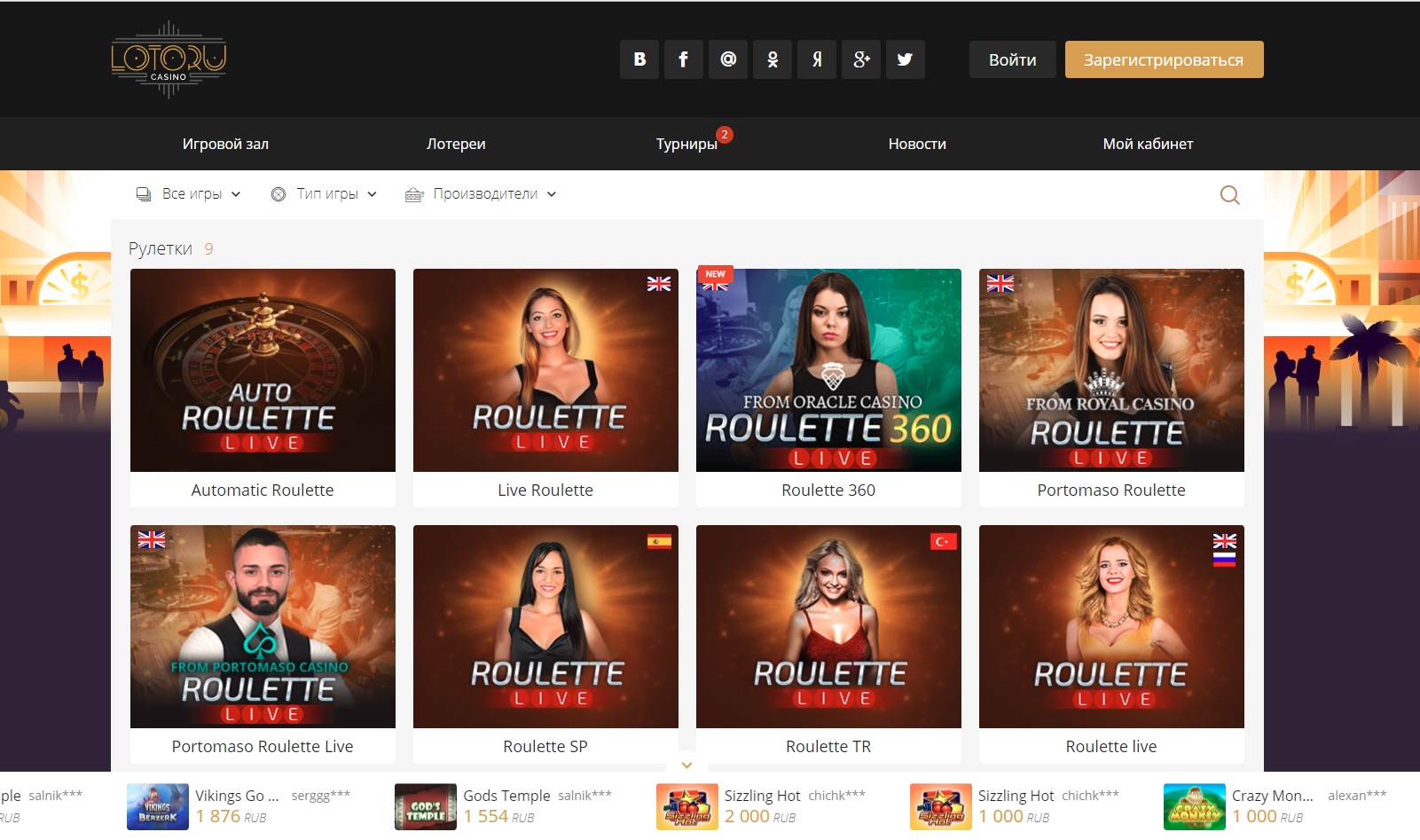The height and width of the screenshot is (840, 1420).
Task: Go to the Лотереи section
Action: coord(456,144)
